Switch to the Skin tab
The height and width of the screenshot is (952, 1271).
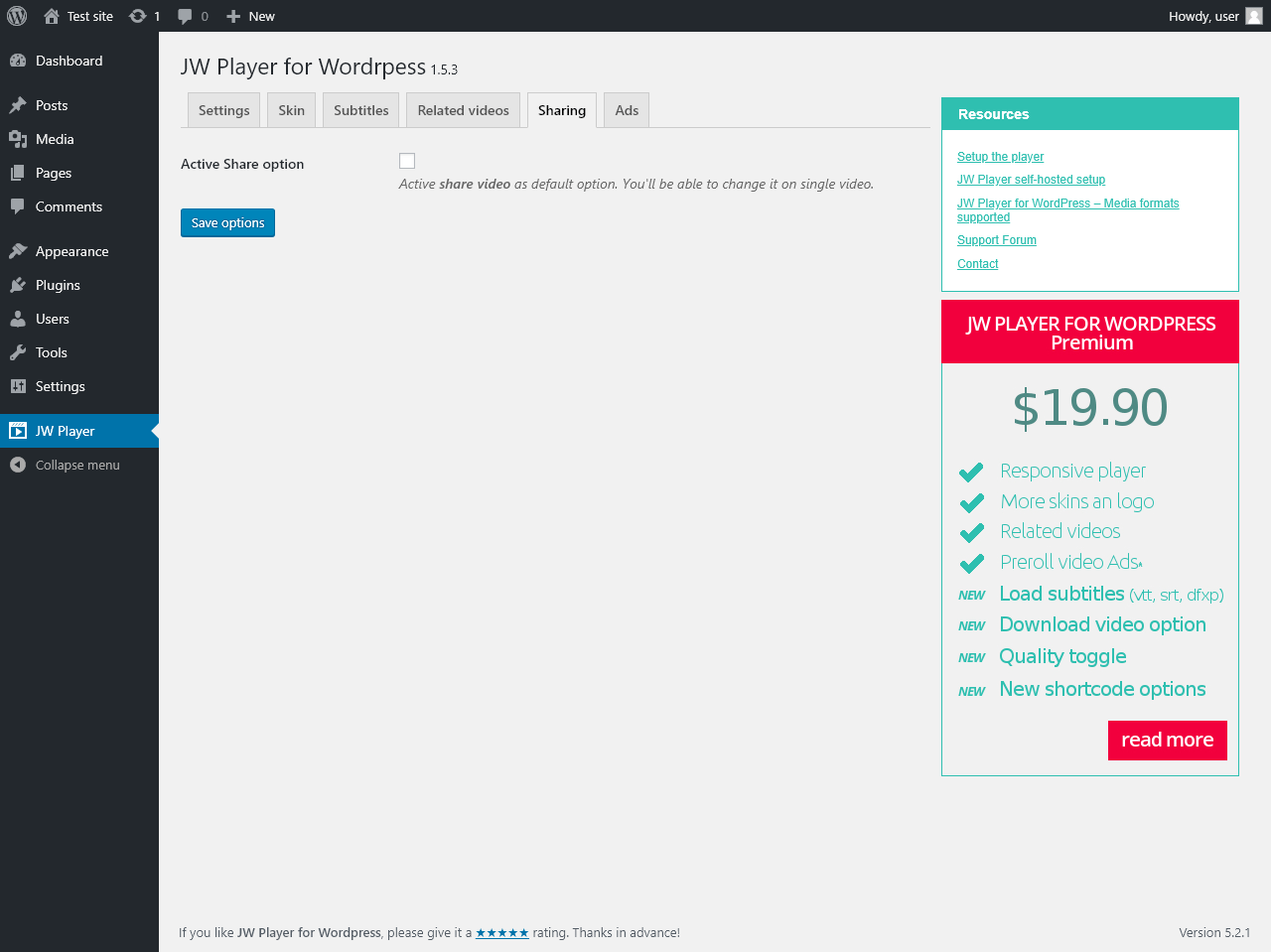coord(292,110)
